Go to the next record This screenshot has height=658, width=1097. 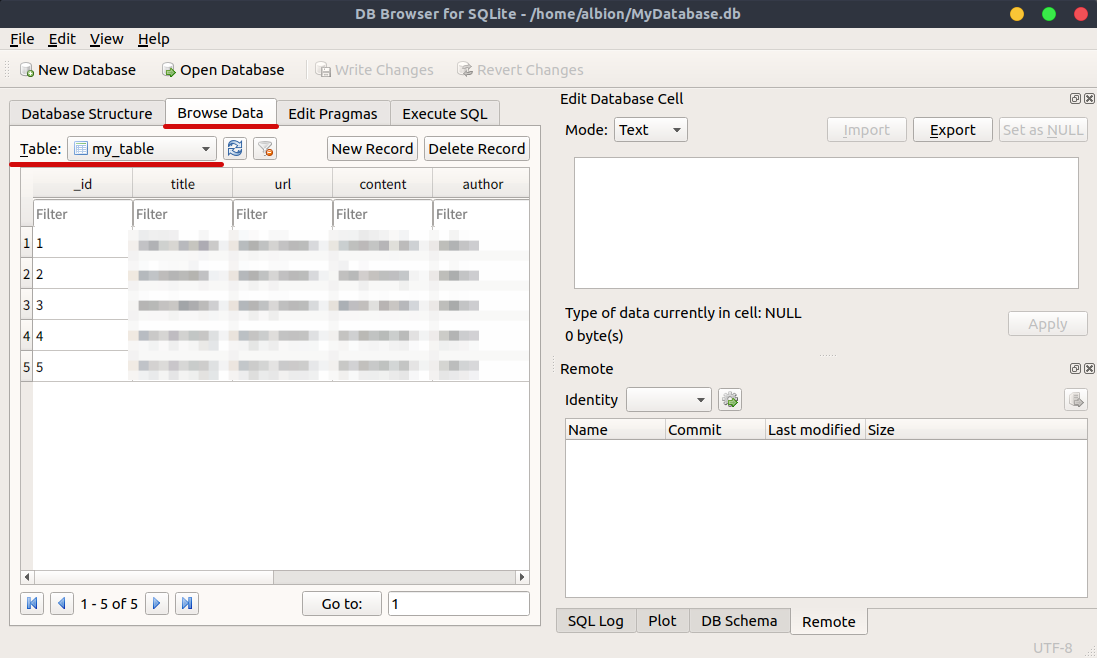[x=156, y=603]
